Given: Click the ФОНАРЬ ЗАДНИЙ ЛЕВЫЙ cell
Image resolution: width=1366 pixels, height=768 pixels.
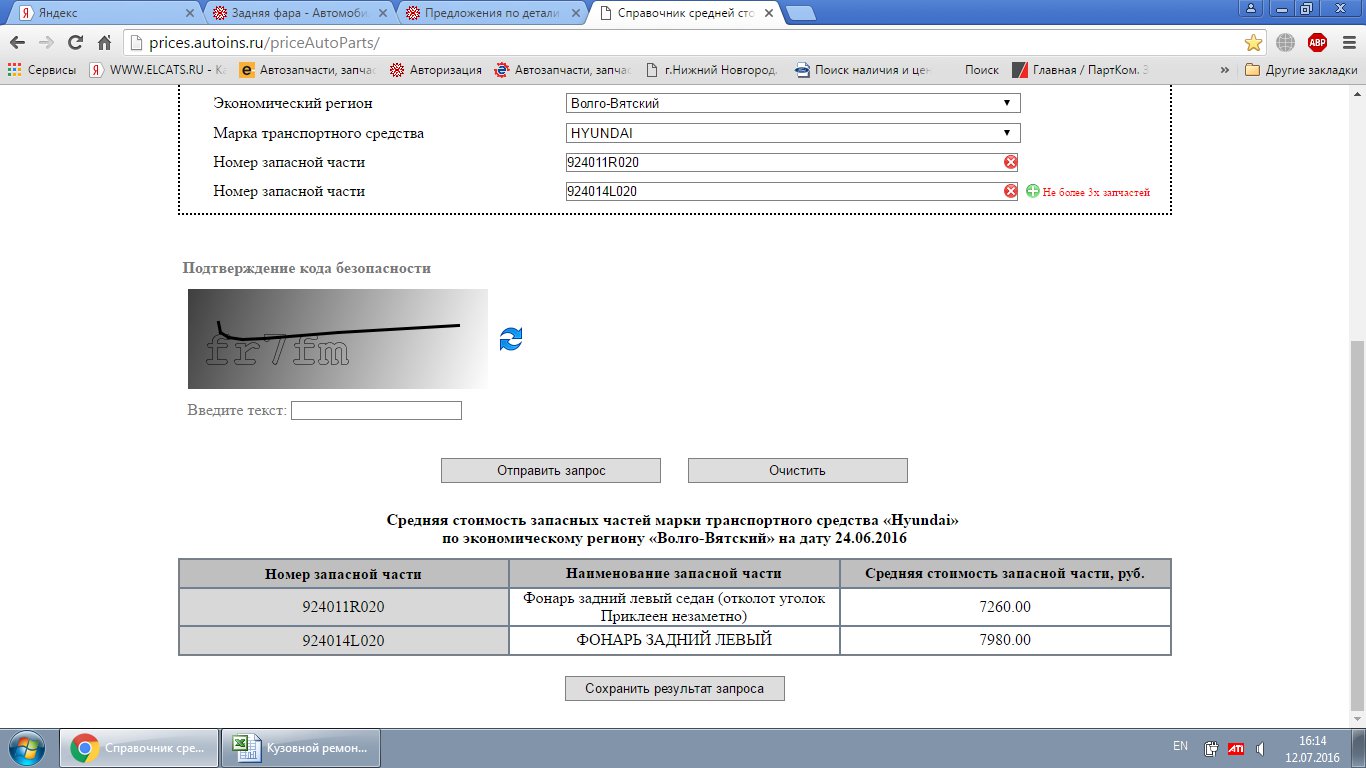Looking at the screenshot, I should coord(674,640).
